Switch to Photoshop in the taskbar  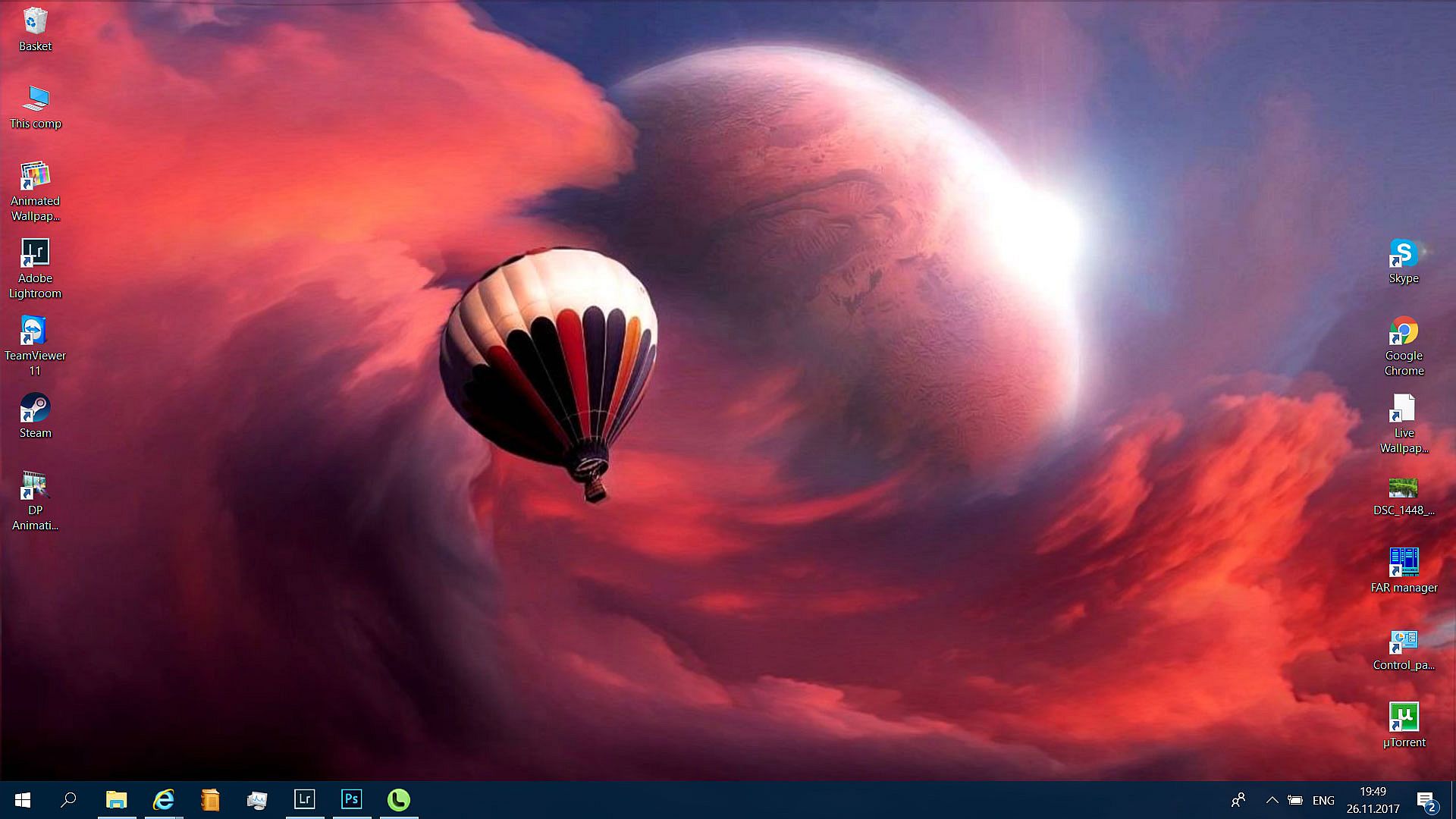(x=352, y=799)
